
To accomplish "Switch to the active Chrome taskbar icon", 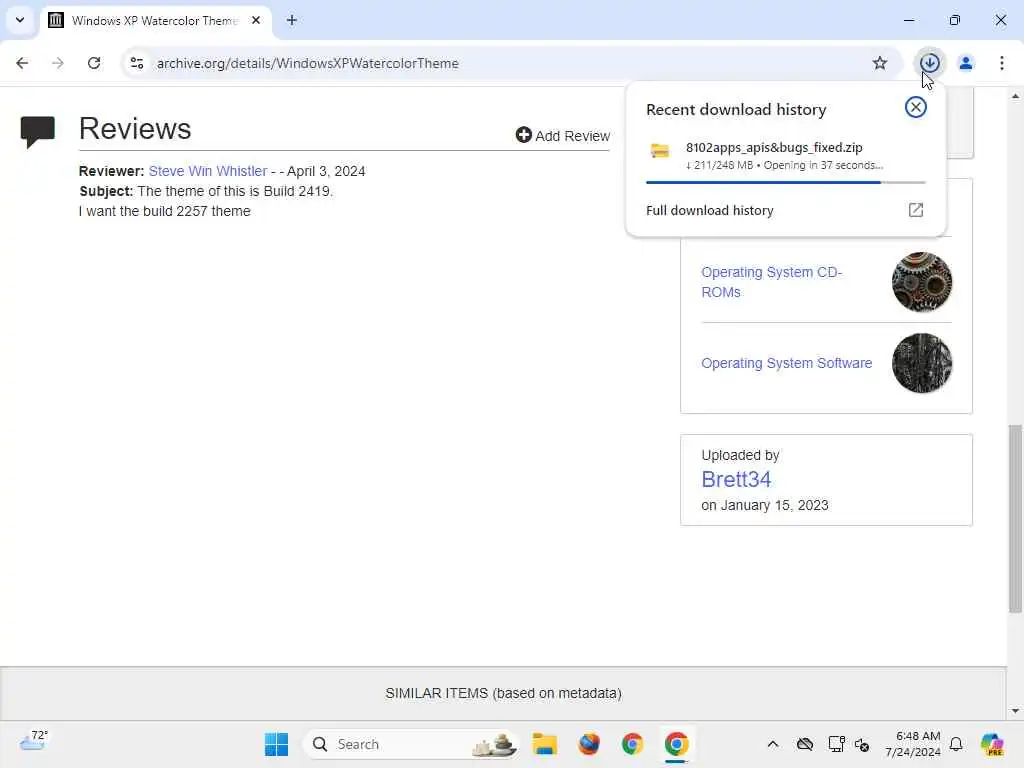I will tap(676, 744).
